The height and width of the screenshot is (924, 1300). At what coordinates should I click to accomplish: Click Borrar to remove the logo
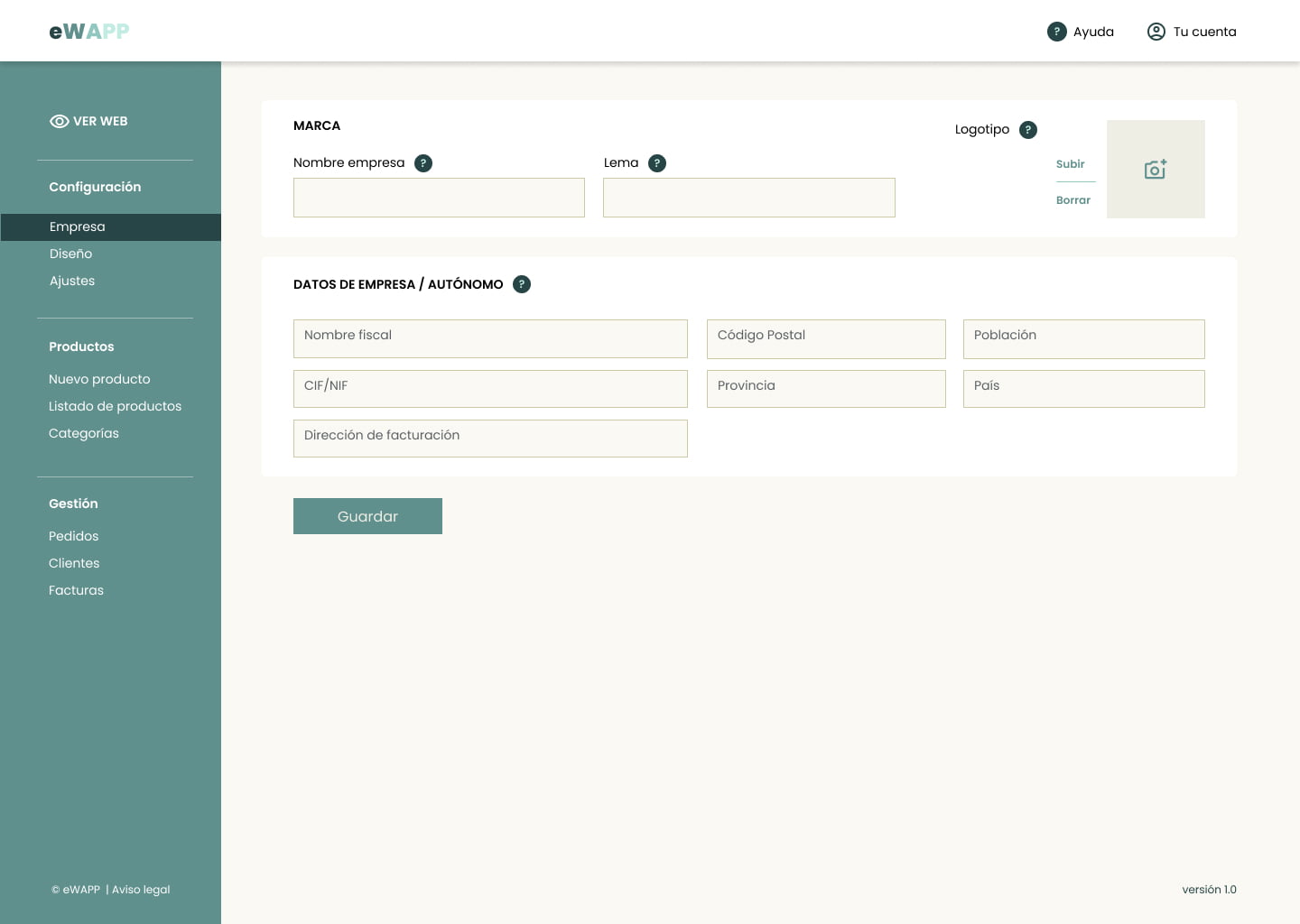click(1072, 200)
